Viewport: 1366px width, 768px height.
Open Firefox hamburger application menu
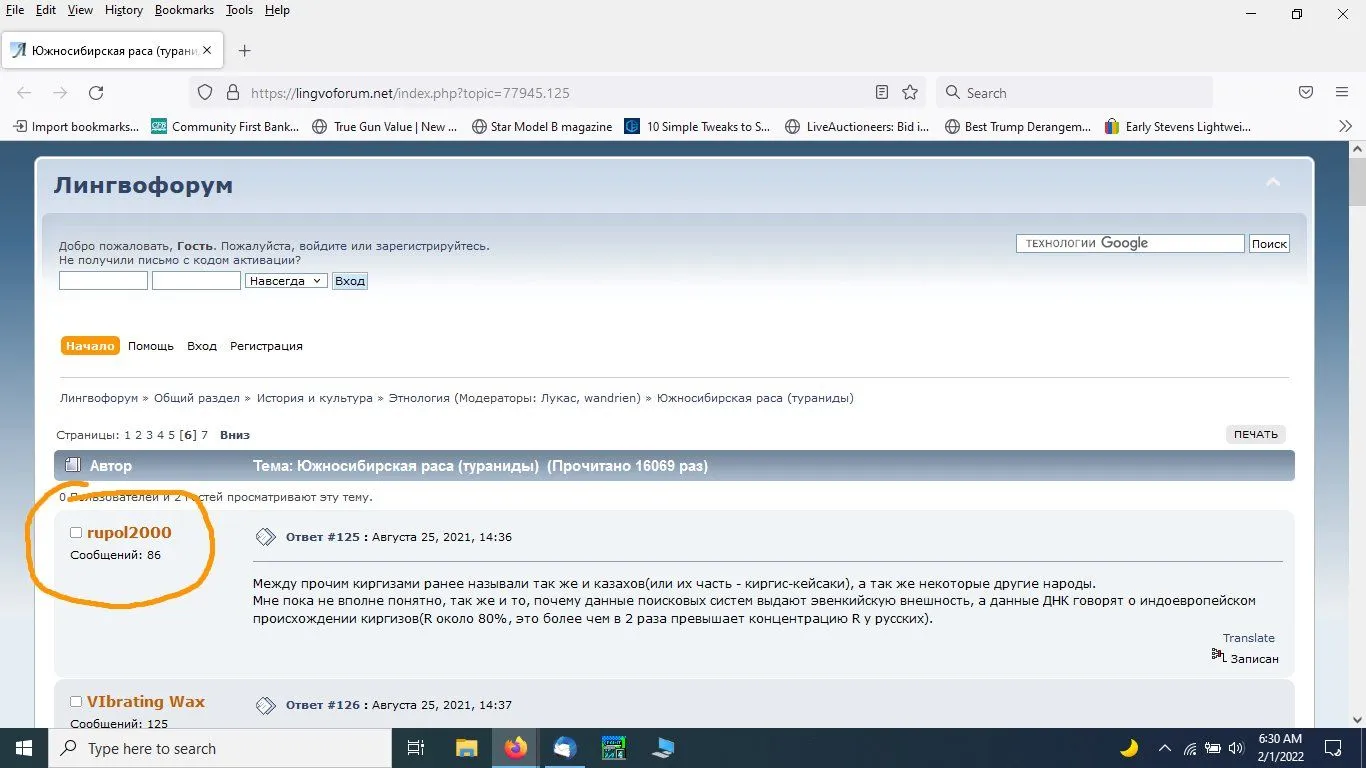(x=1342, y=93)
